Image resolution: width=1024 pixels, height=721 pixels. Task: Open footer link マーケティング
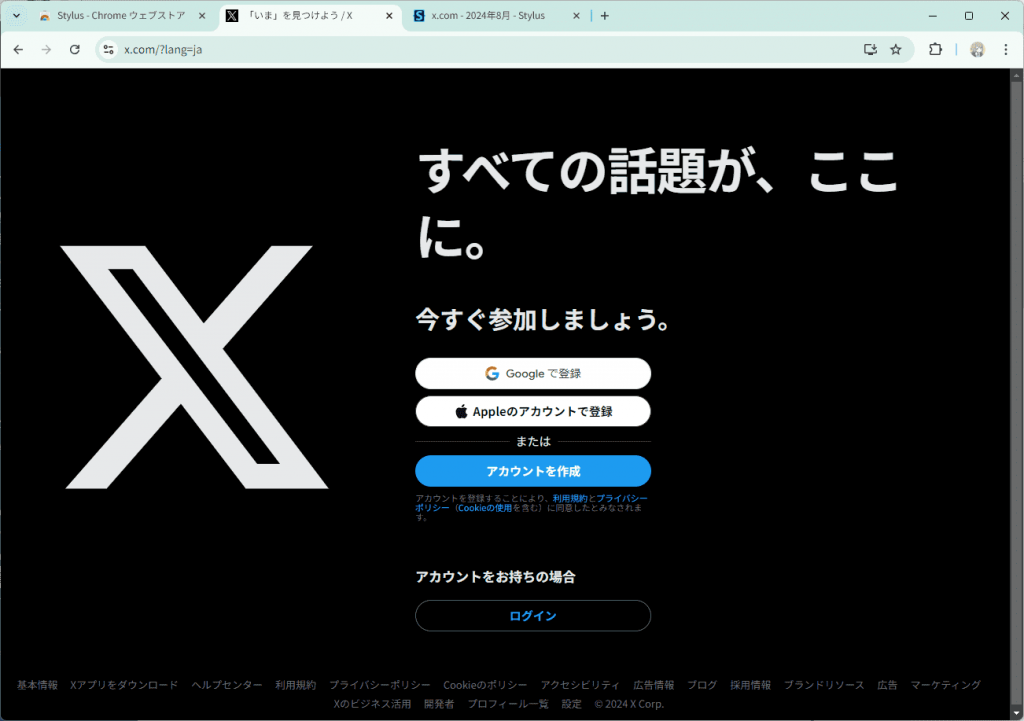coord(946,685)
